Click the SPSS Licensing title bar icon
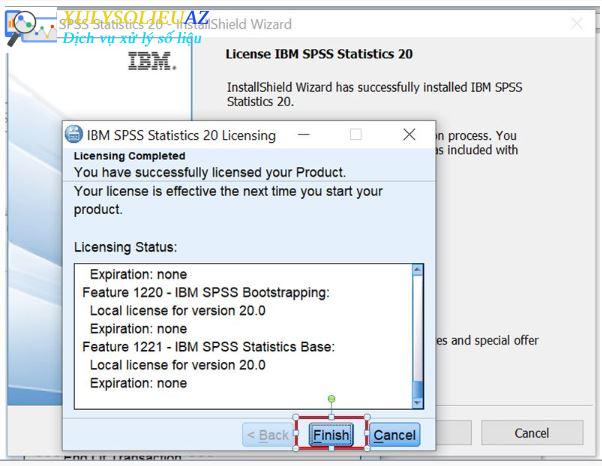Image resolution: width=602 pixels, height=466 pixels. tap(74, 135)
